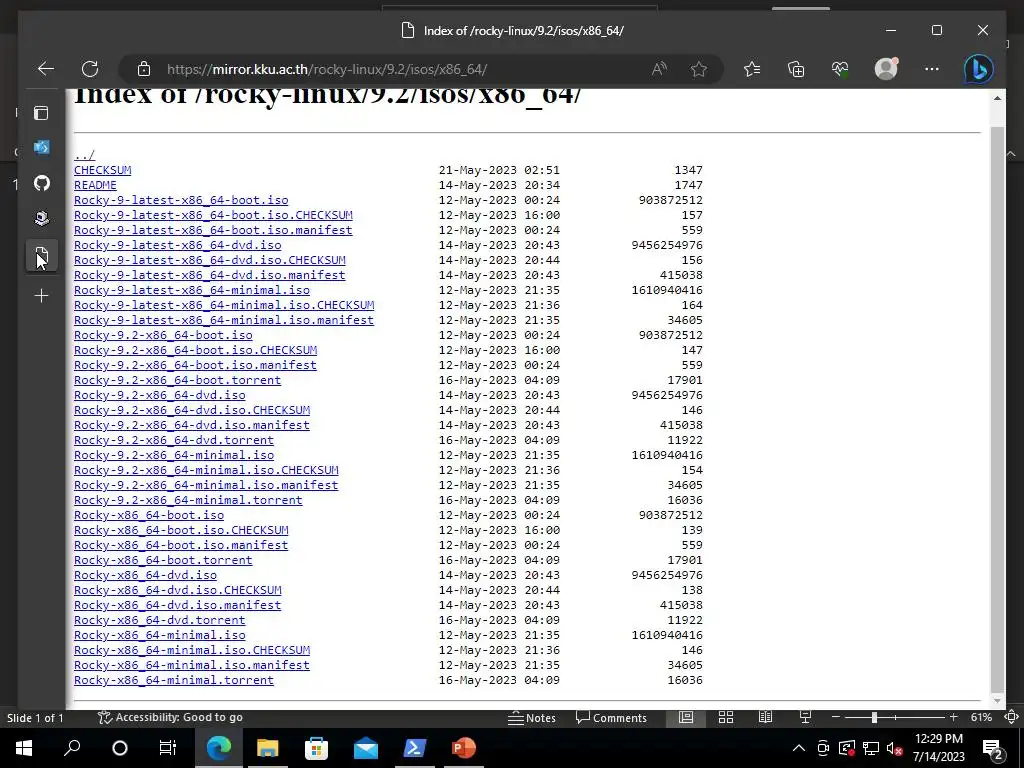The height and width of the screenshot is (768, 1024).
Task: View site info via the padlock icon
Action: tap(144, 69)
